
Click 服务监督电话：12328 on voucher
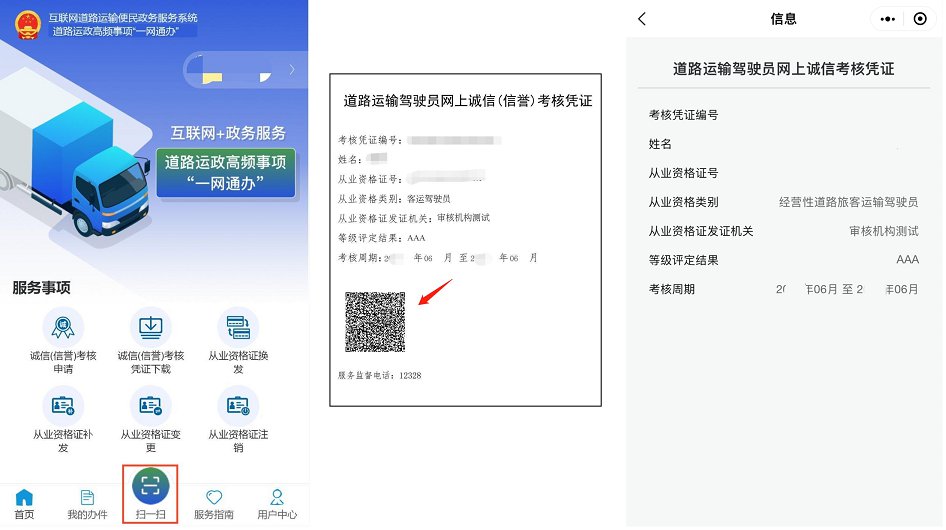379,375
